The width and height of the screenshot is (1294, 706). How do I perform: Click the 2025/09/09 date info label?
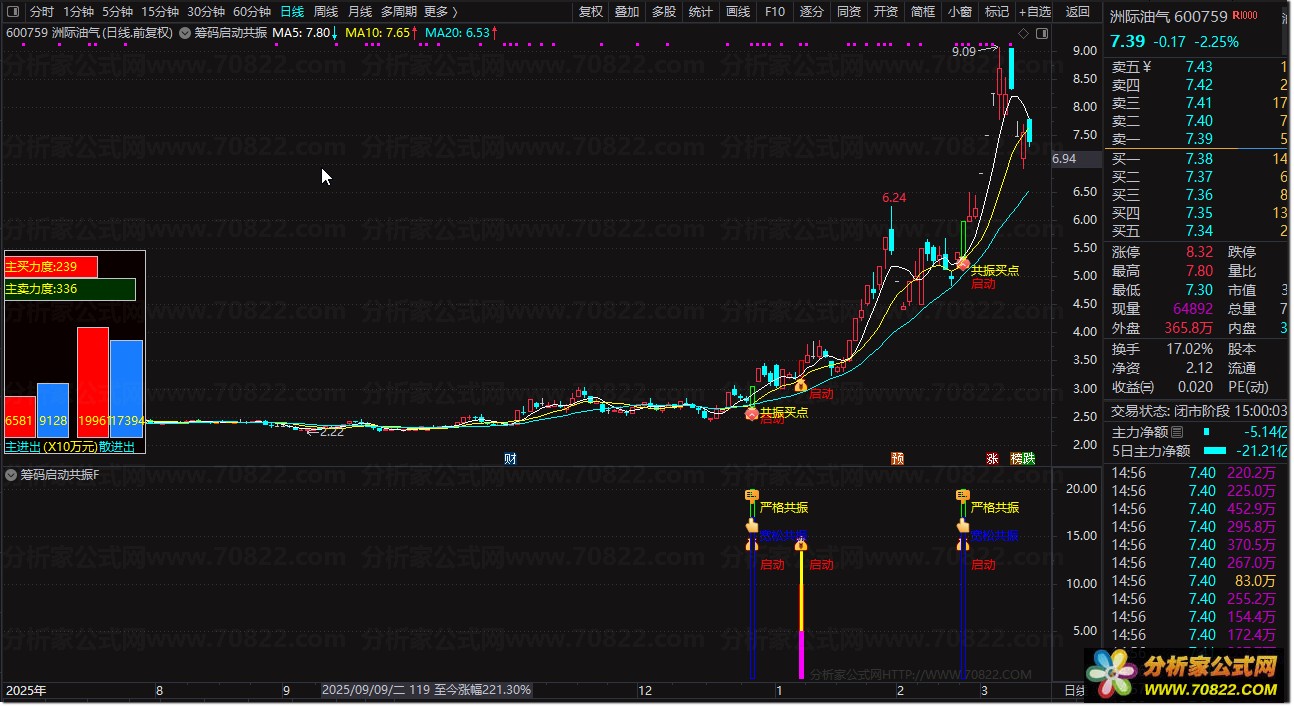coord(427,690)
